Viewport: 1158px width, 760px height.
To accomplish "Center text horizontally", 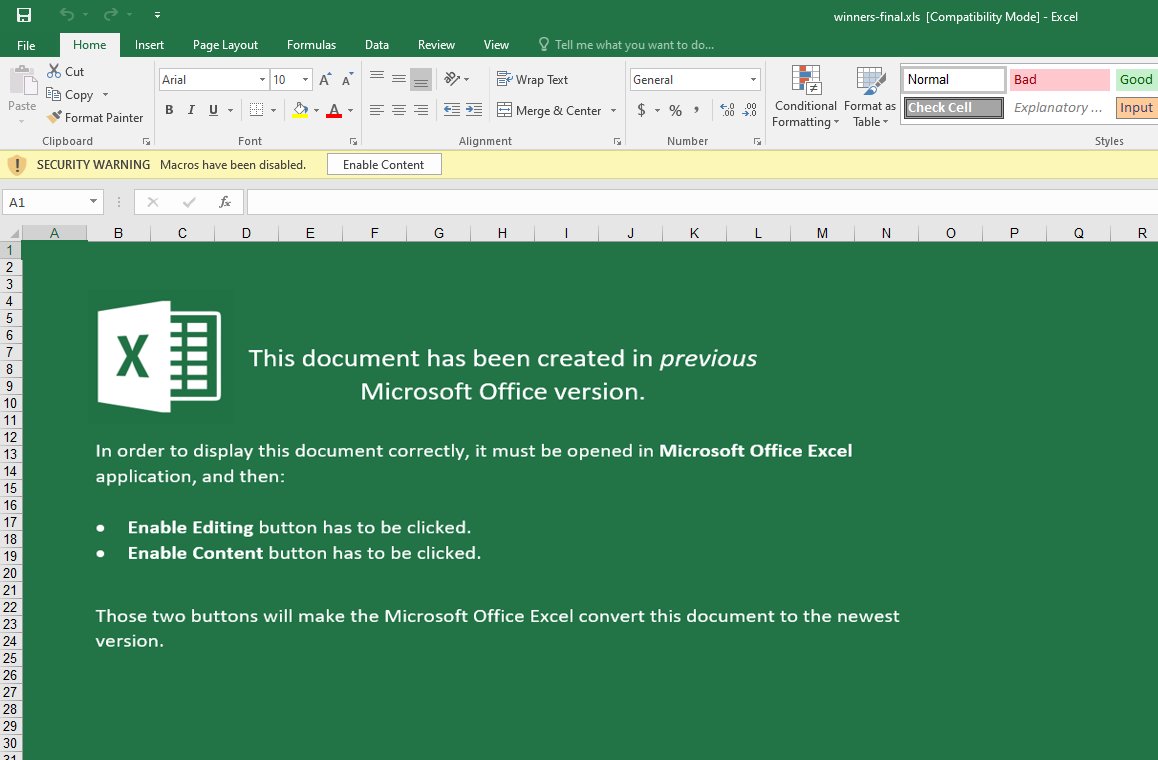I will [399, 110].
